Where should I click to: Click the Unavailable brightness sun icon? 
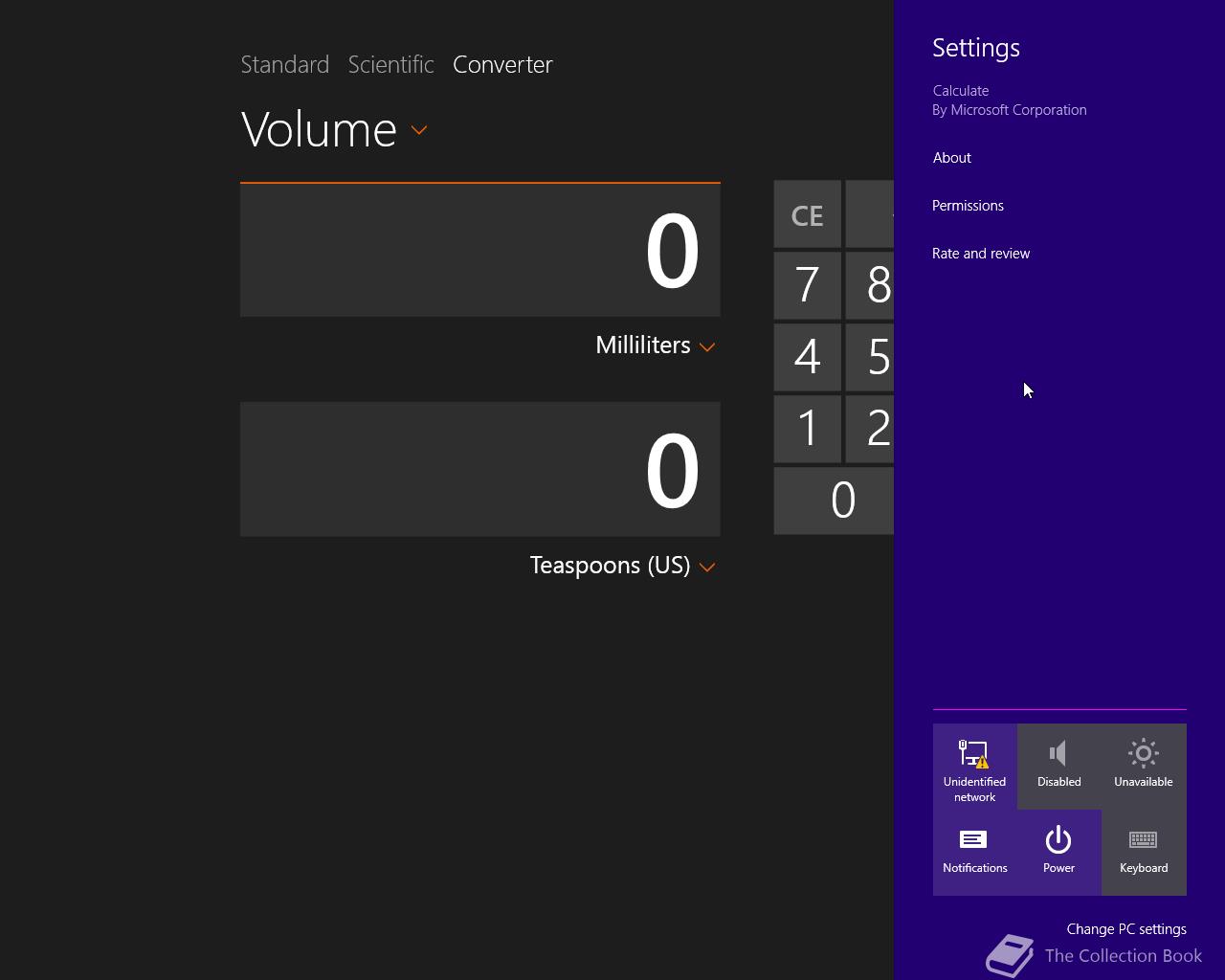(1143, 753)
